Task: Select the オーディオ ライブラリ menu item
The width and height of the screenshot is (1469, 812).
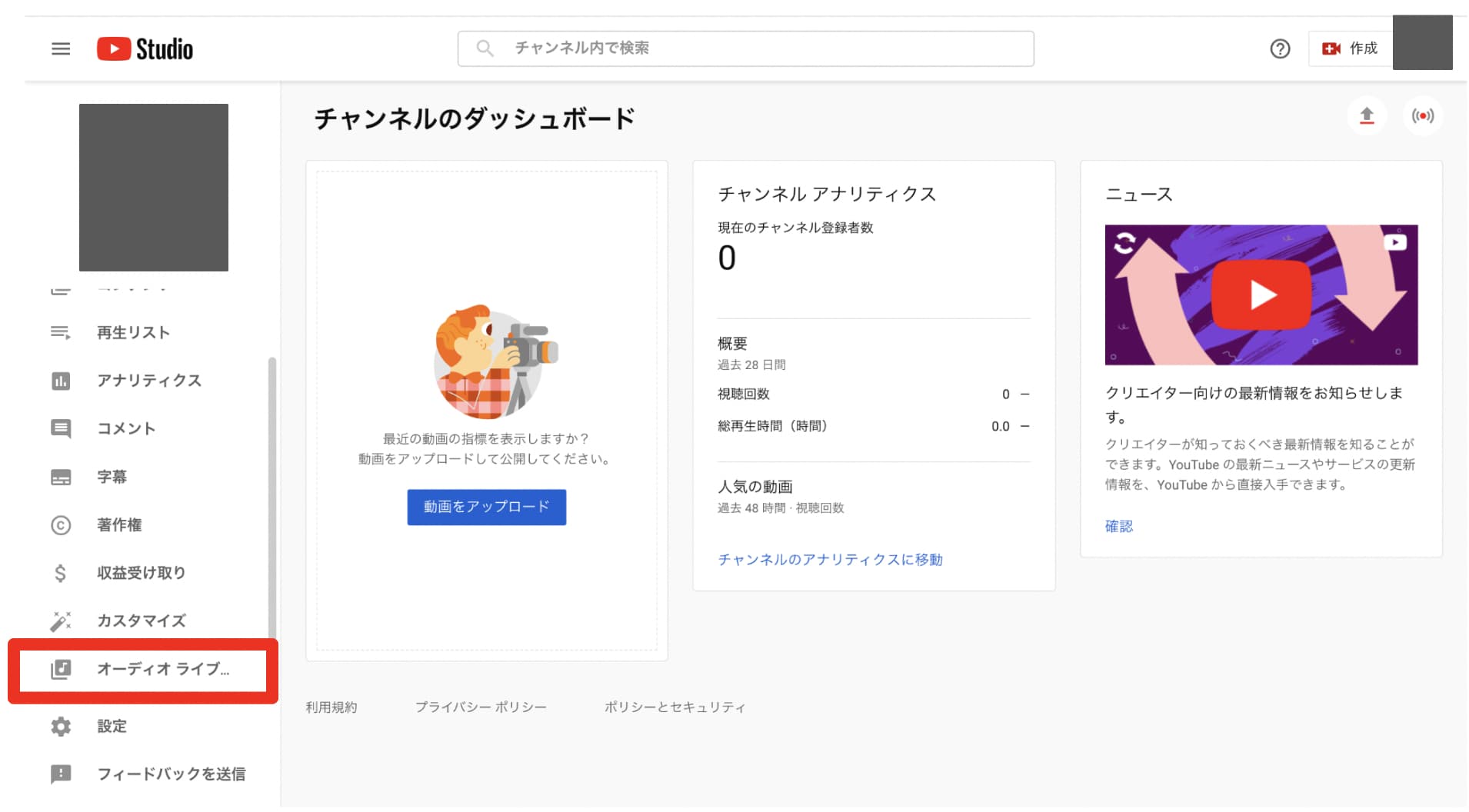Action: tap(162, 669)
